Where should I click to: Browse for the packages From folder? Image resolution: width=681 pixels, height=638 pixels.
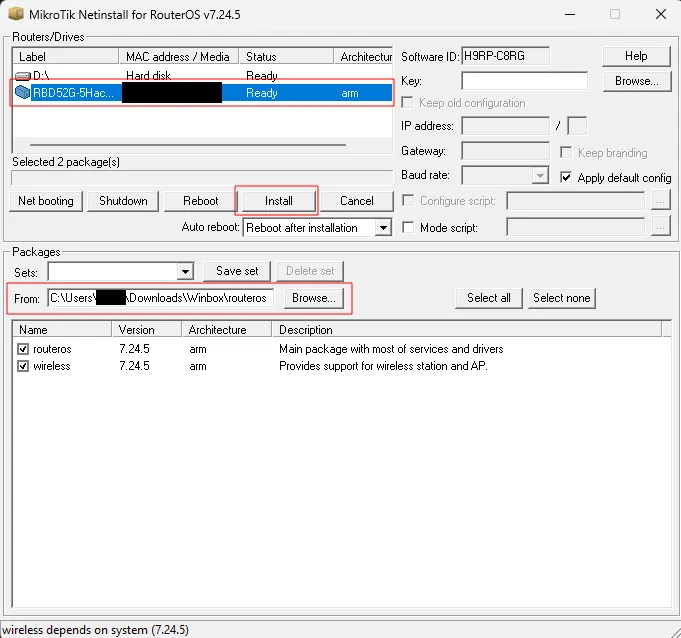tap(314, 298)
